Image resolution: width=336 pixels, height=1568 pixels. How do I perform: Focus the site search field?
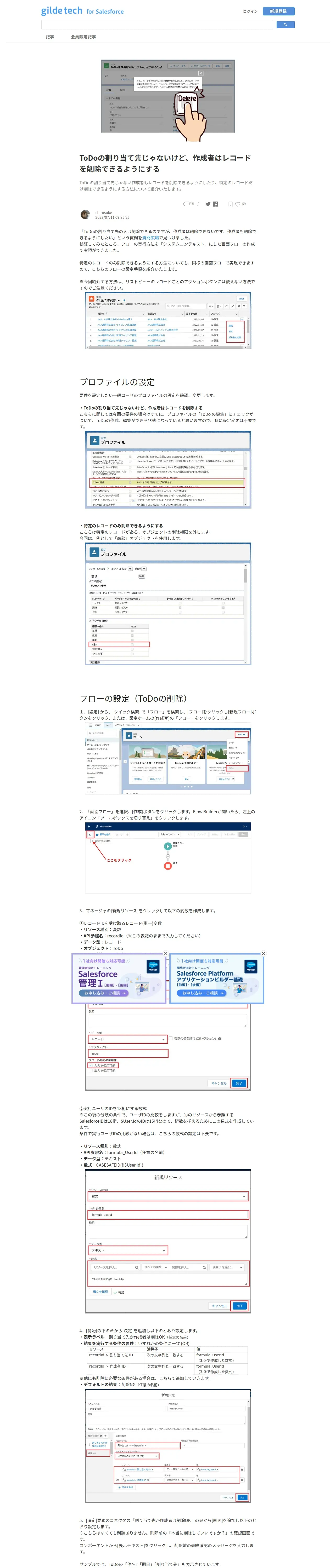tap(157, 25)
